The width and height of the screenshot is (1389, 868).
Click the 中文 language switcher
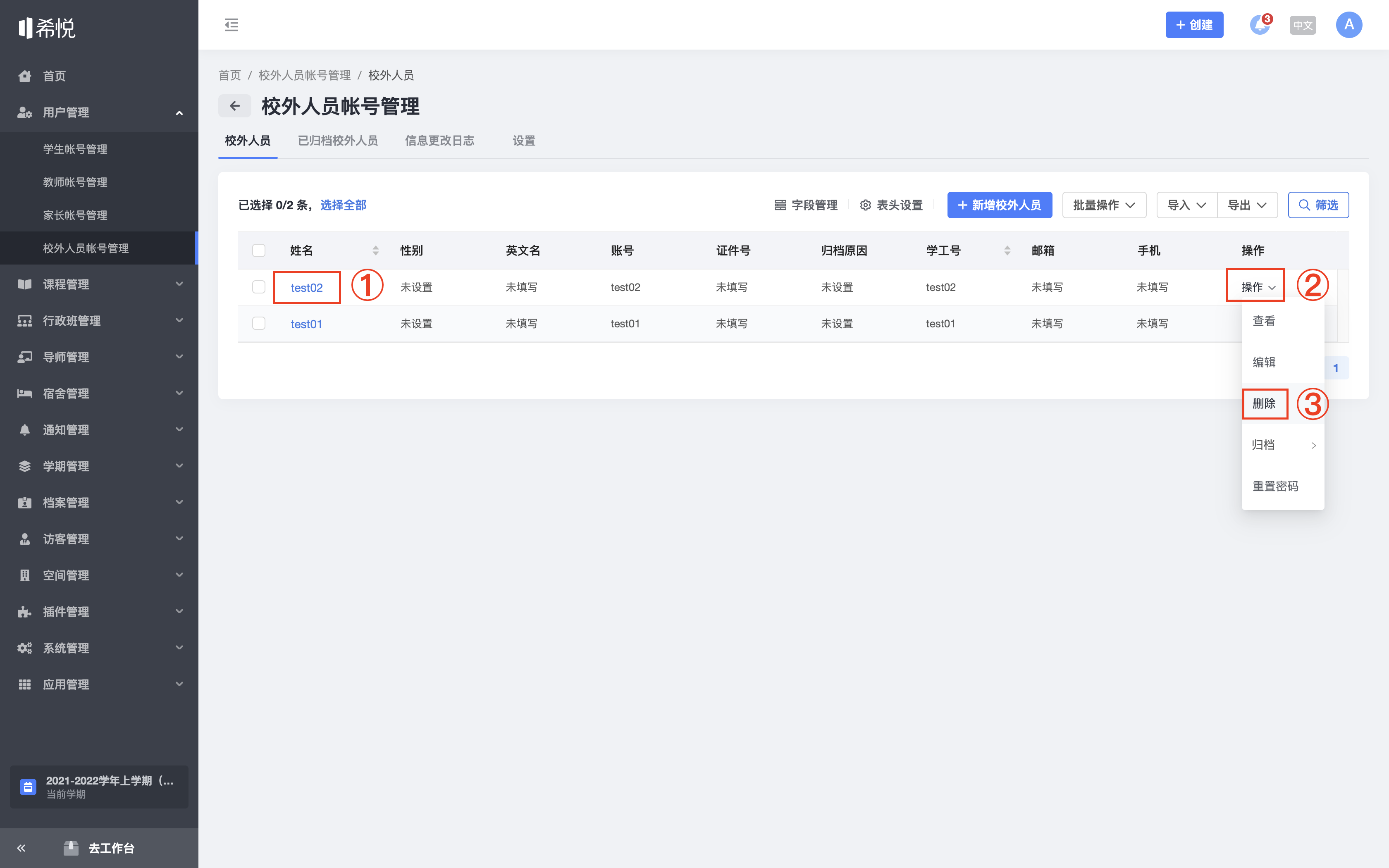[1302, 25]
